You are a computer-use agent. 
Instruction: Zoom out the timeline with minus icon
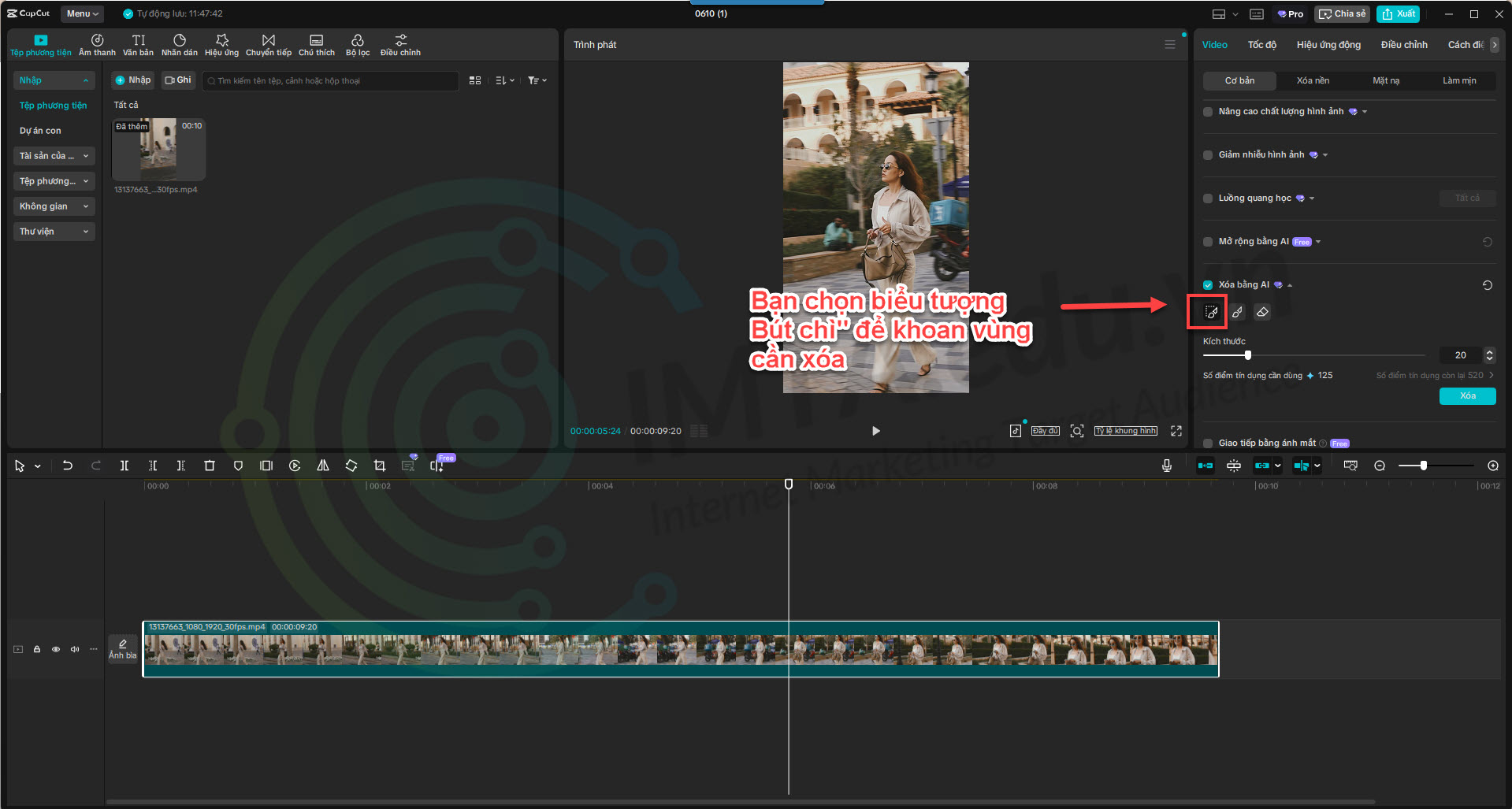pyautogui.click(x=1380, y=466)
